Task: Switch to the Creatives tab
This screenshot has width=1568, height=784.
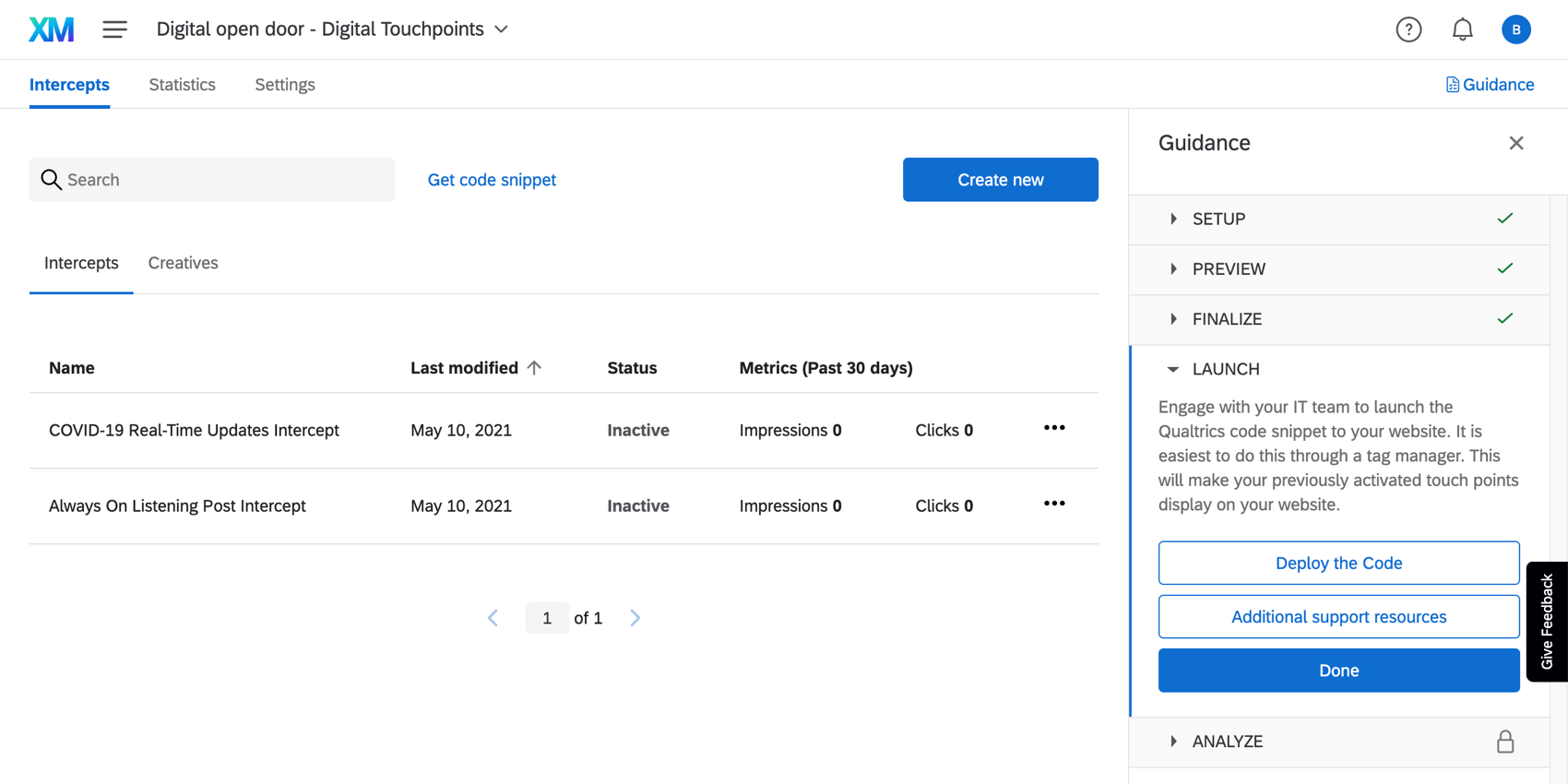Action: click(x=184, y=263)
